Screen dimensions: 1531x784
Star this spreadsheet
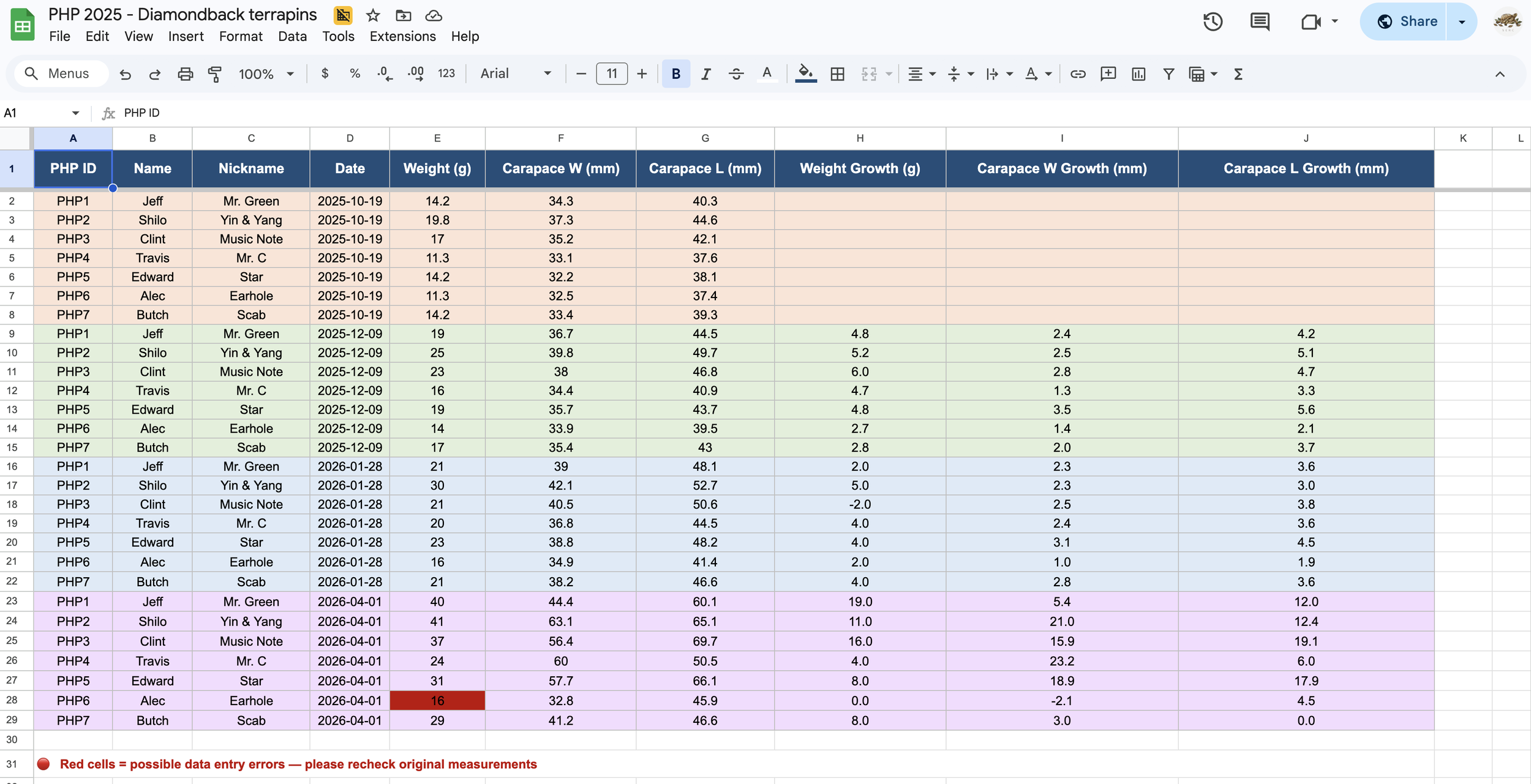pyautogui.click(x=373, y=15)
